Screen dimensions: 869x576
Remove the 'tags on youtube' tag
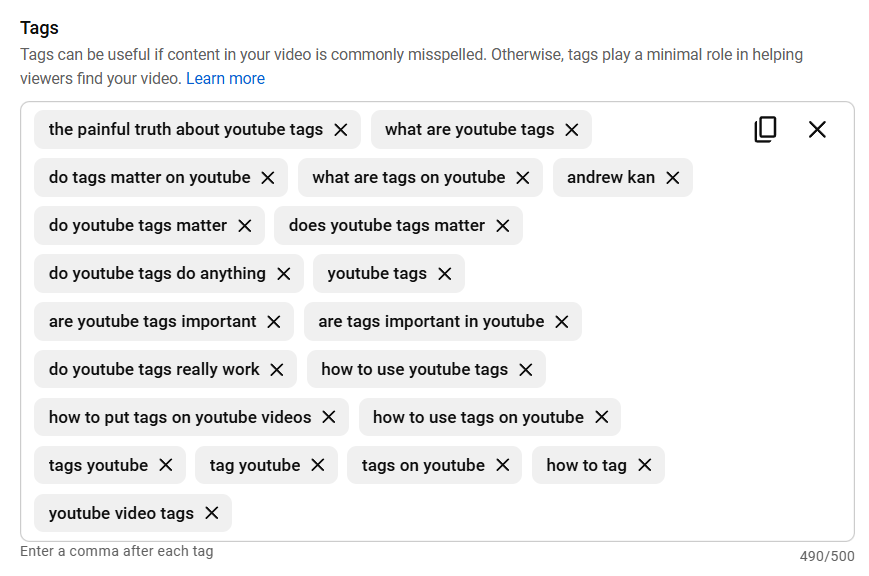tap(502, 466)
